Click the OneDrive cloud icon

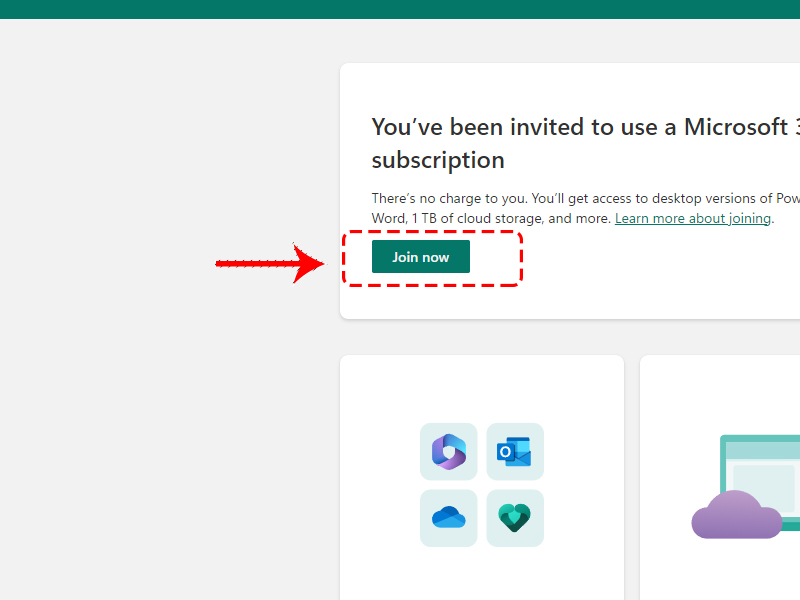(448, 518)
